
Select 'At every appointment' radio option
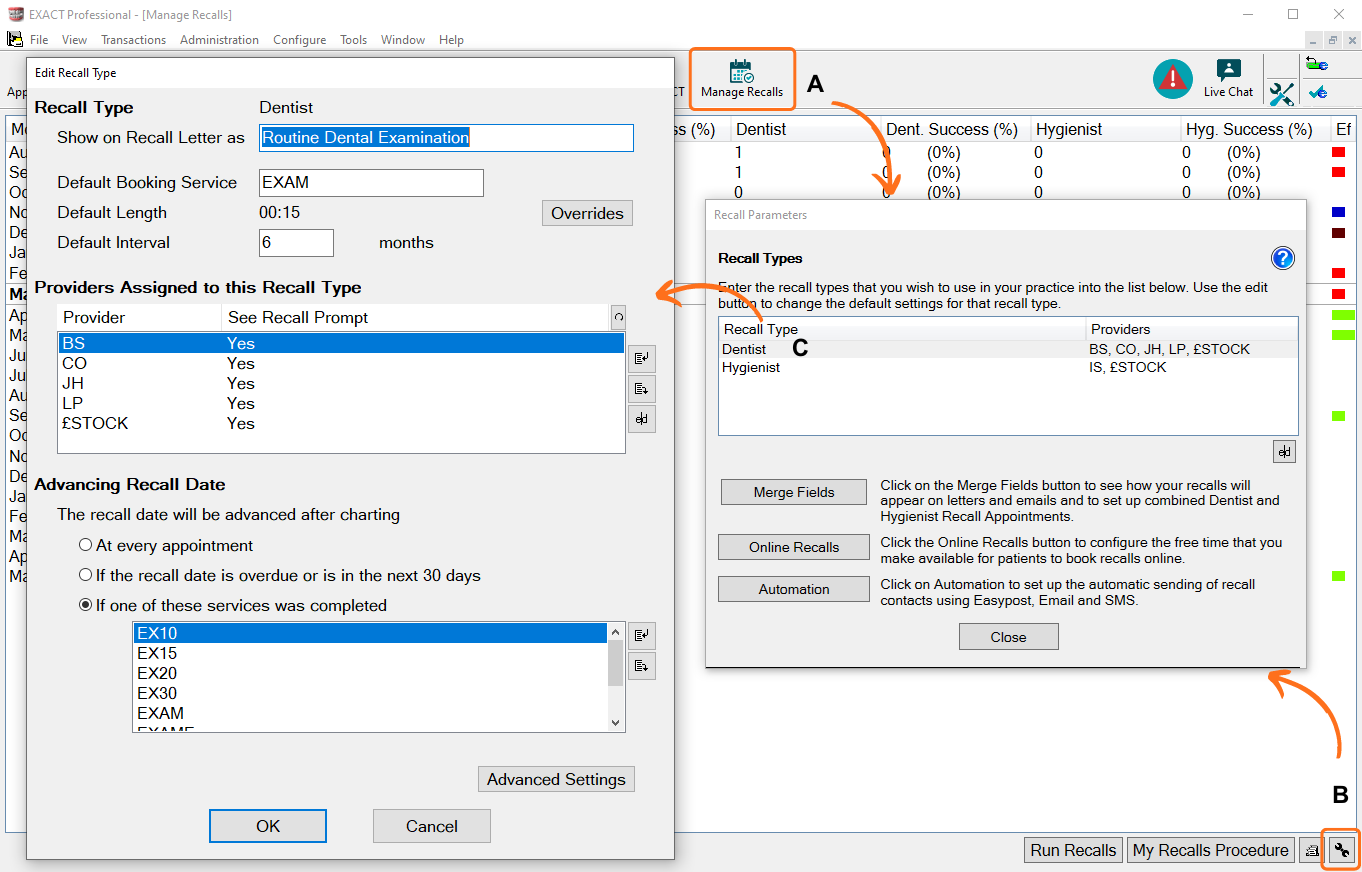[x=86, y=546]
